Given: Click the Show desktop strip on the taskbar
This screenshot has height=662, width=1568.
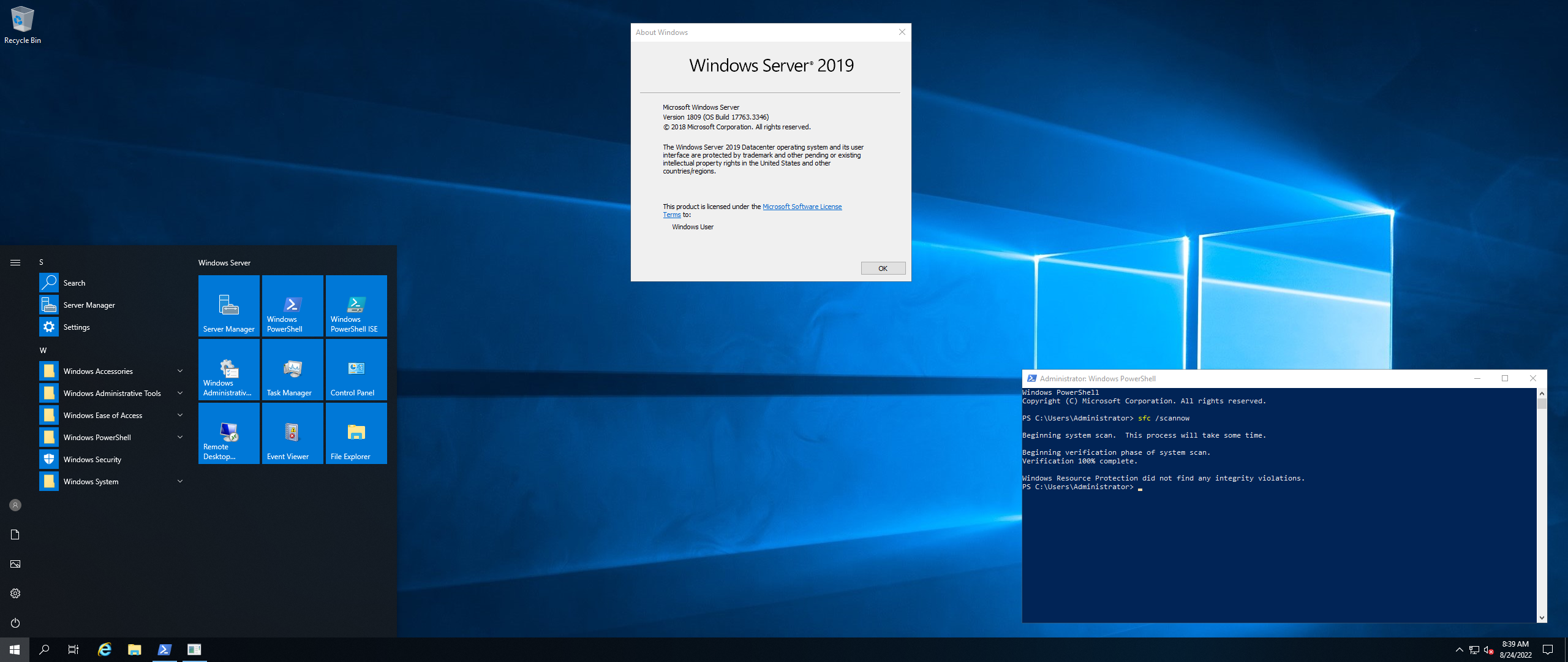Looking at the screenshot, I should click(1566, 650).
